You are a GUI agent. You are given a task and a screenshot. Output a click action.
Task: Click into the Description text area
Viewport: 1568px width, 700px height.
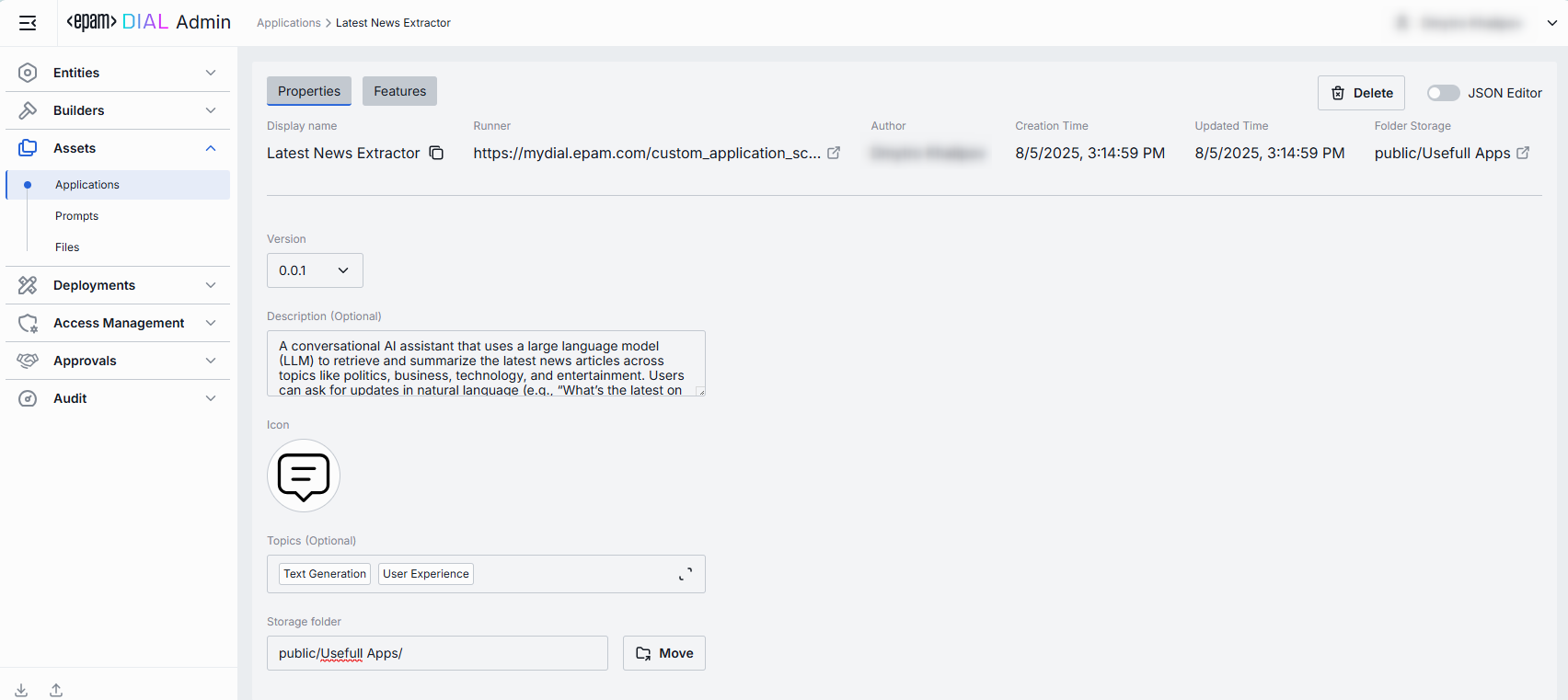point(486,363)
